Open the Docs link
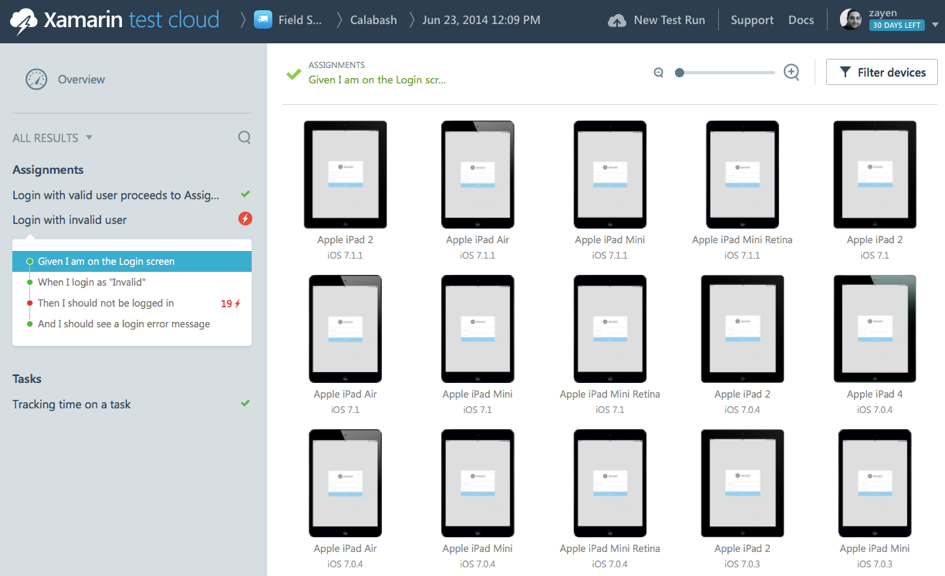 point(801,20)
